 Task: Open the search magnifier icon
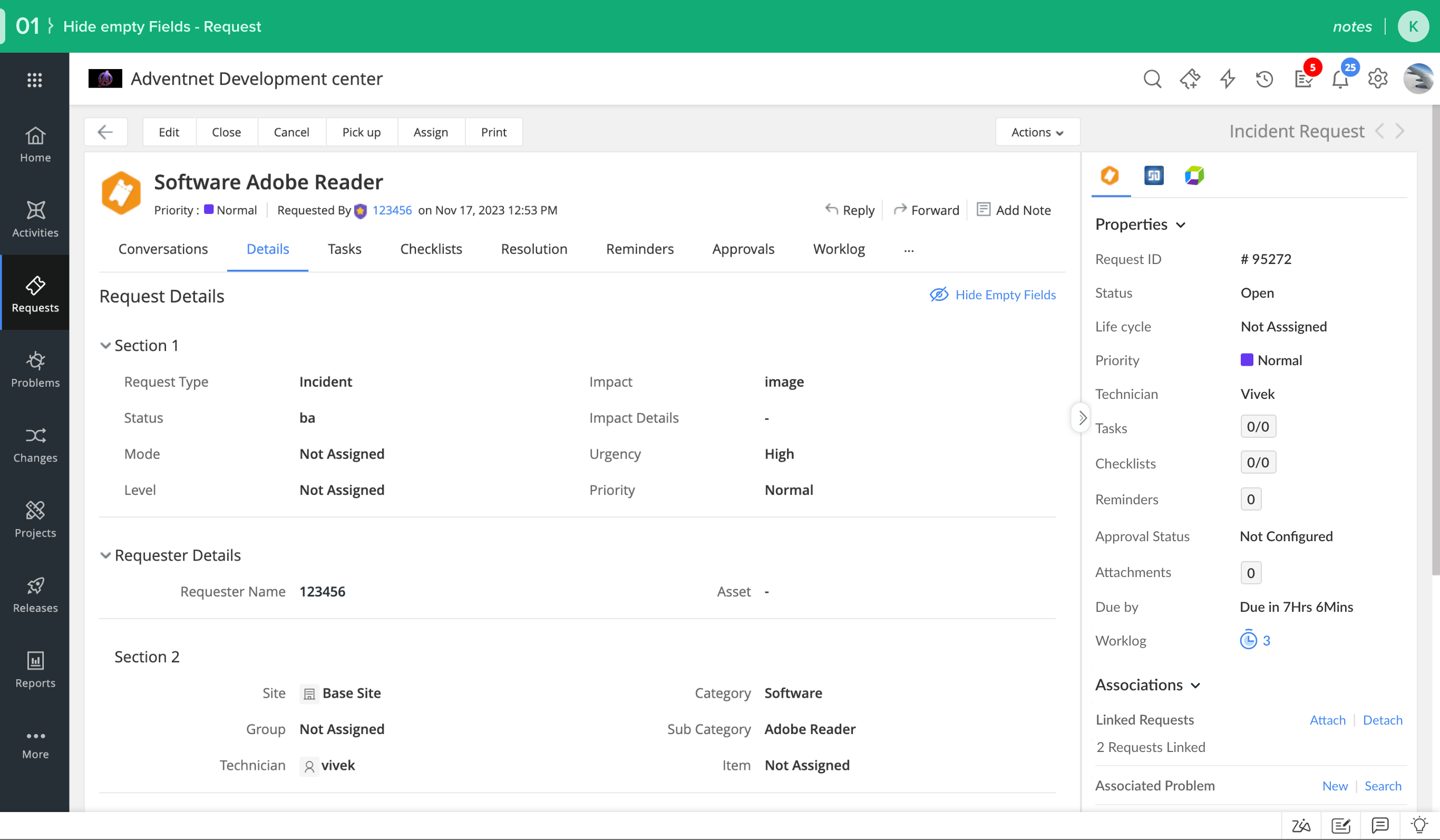pyautogui.click(x=1152, y=79)
